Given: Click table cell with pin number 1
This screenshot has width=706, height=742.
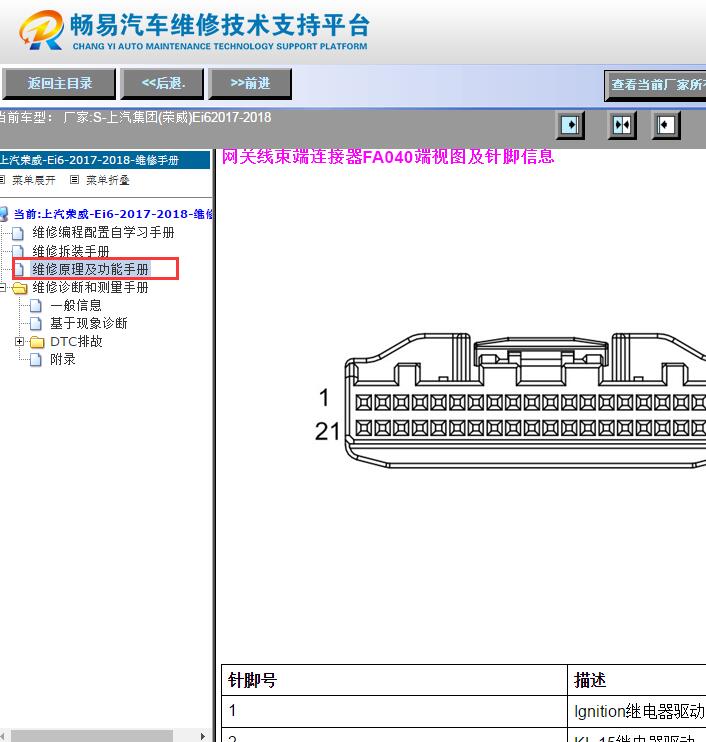Looking at the screenshot, I should [x=394, y=711].
